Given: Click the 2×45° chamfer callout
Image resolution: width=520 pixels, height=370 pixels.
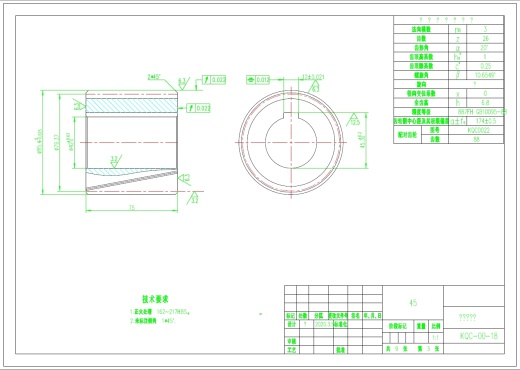Looking at the screenshot, I should pos(154,77).
